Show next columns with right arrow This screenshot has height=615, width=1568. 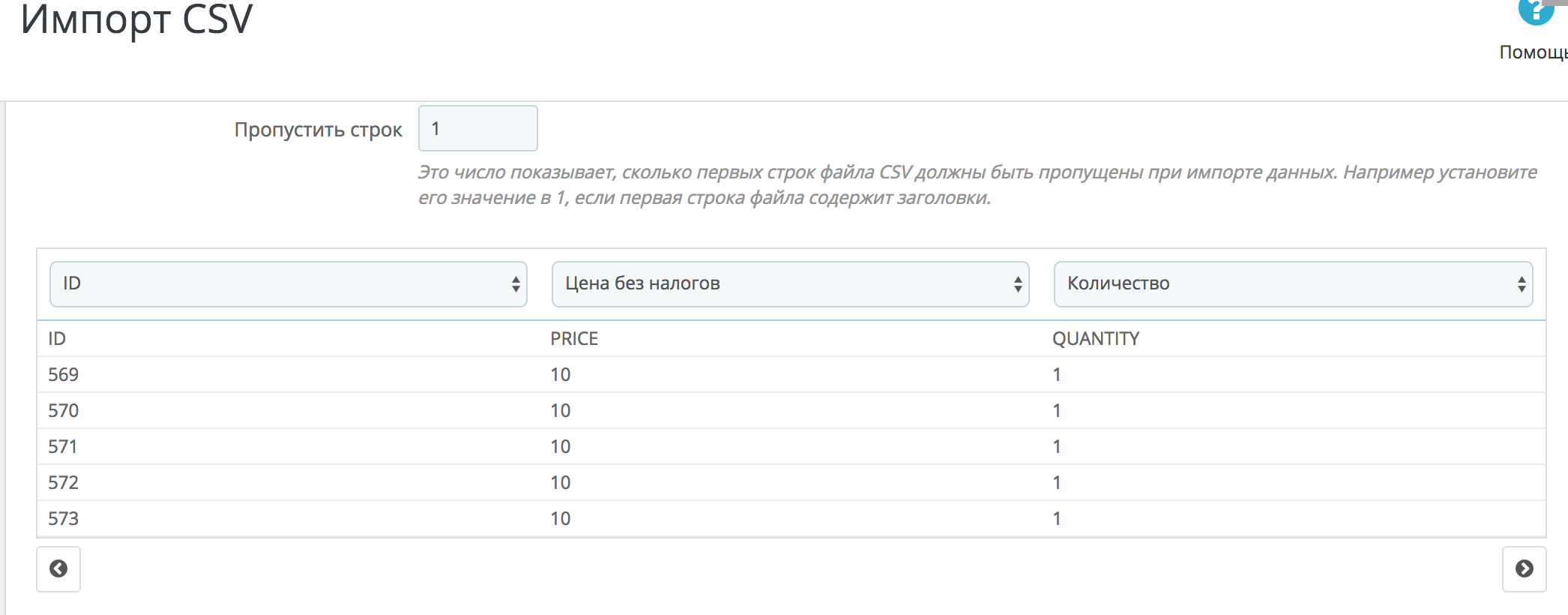1524,568
